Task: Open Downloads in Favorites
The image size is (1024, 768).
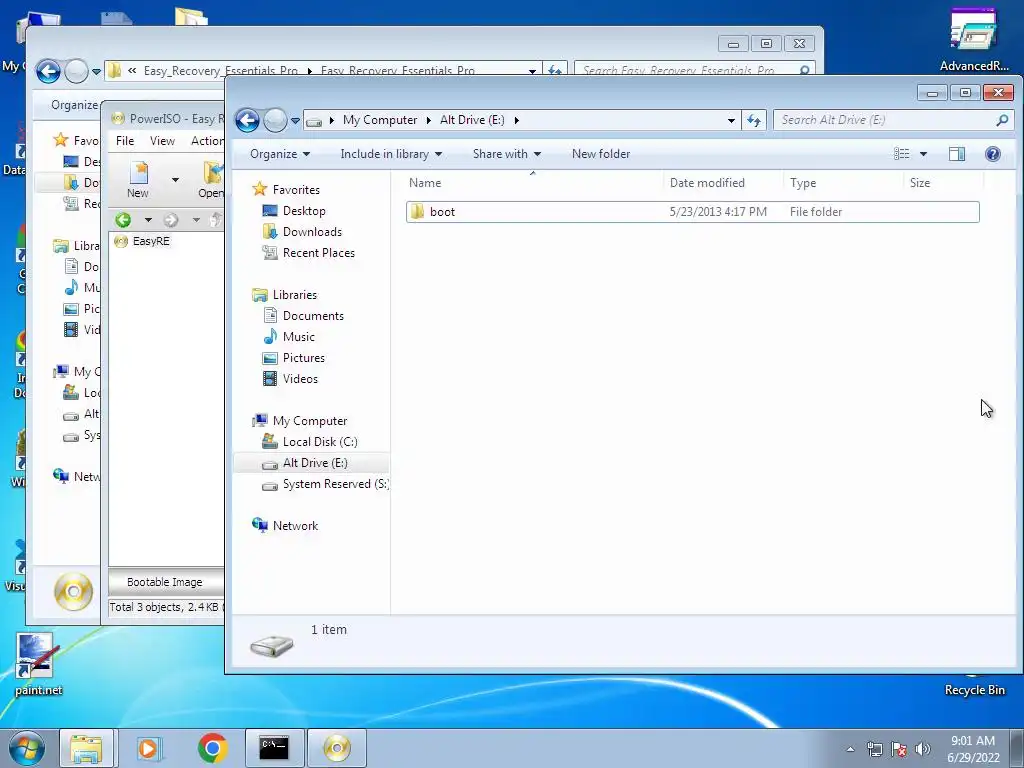Action: point(312,232)
